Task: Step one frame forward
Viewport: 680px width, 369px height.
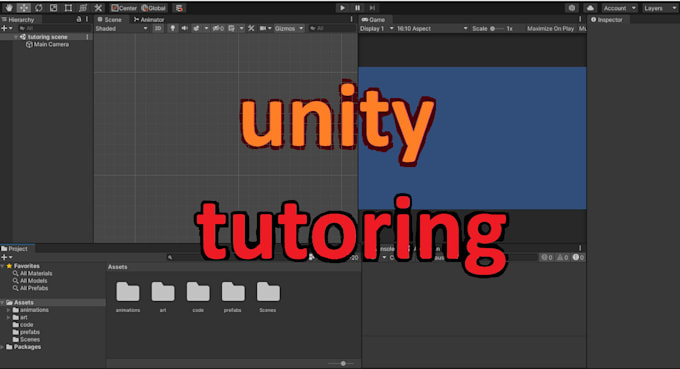Action: click(372, 8)
